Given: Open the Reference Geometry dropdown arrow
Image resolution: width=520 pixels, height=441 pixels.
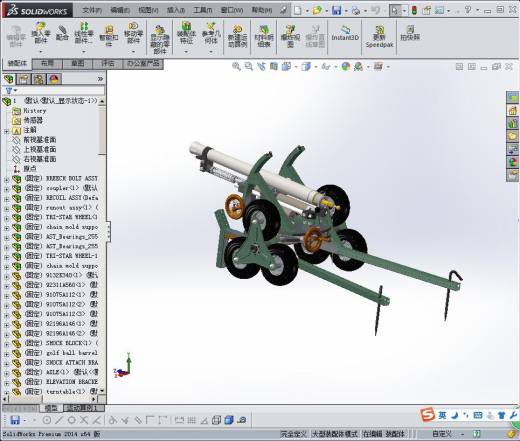Looking at the screenshot, I should (211, 52).
